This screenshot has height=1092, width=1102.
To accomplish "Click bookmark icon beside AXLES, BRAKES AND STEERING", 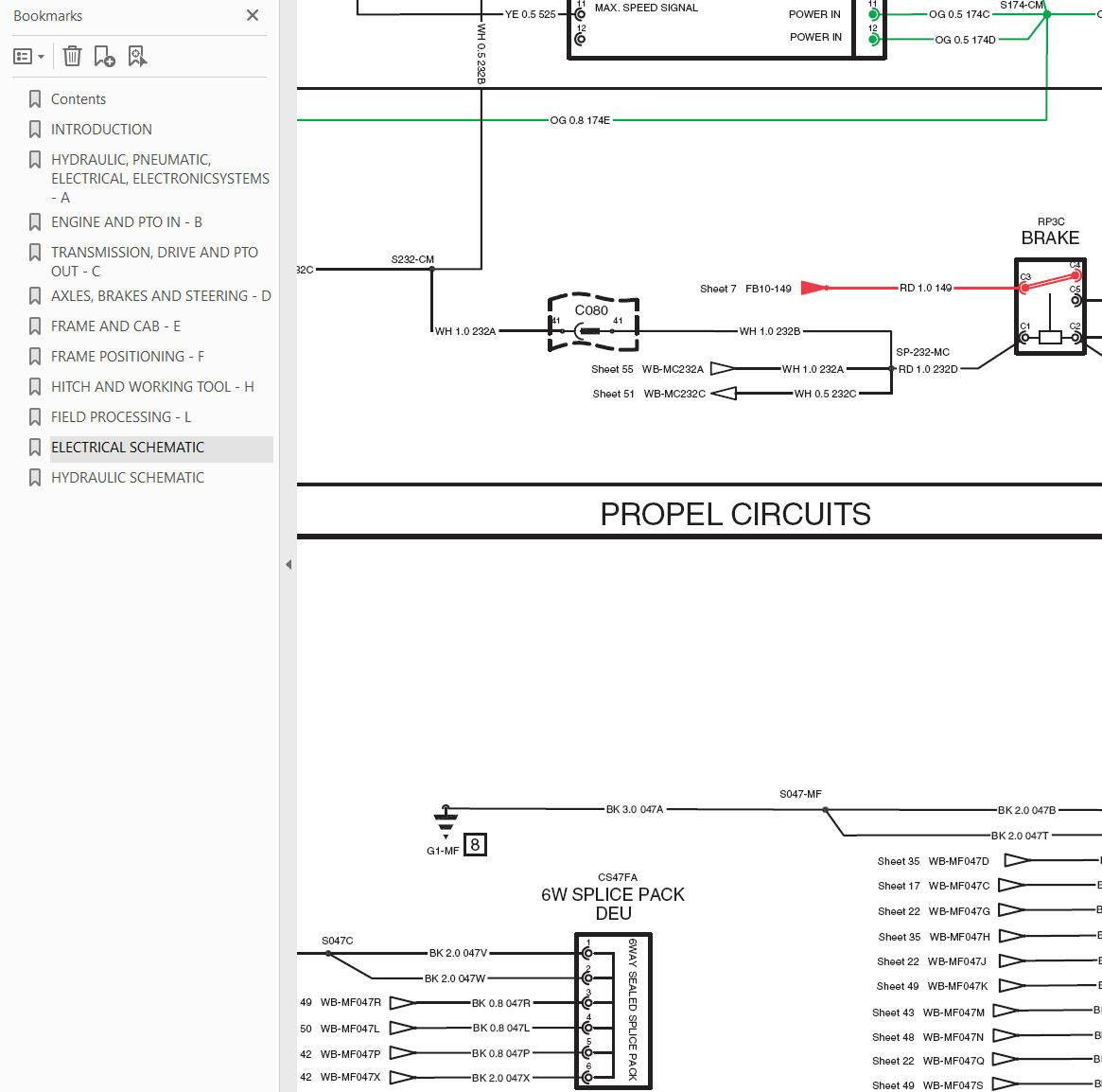I will click(34, 296).
